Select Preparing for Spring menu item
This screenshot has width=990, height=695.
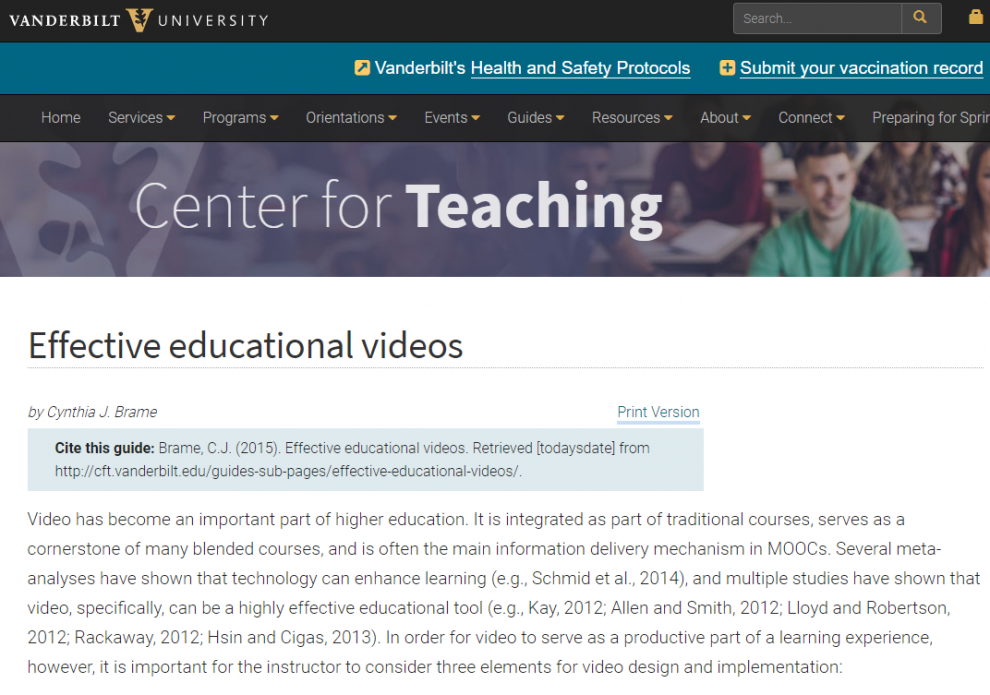coord(930,117)
